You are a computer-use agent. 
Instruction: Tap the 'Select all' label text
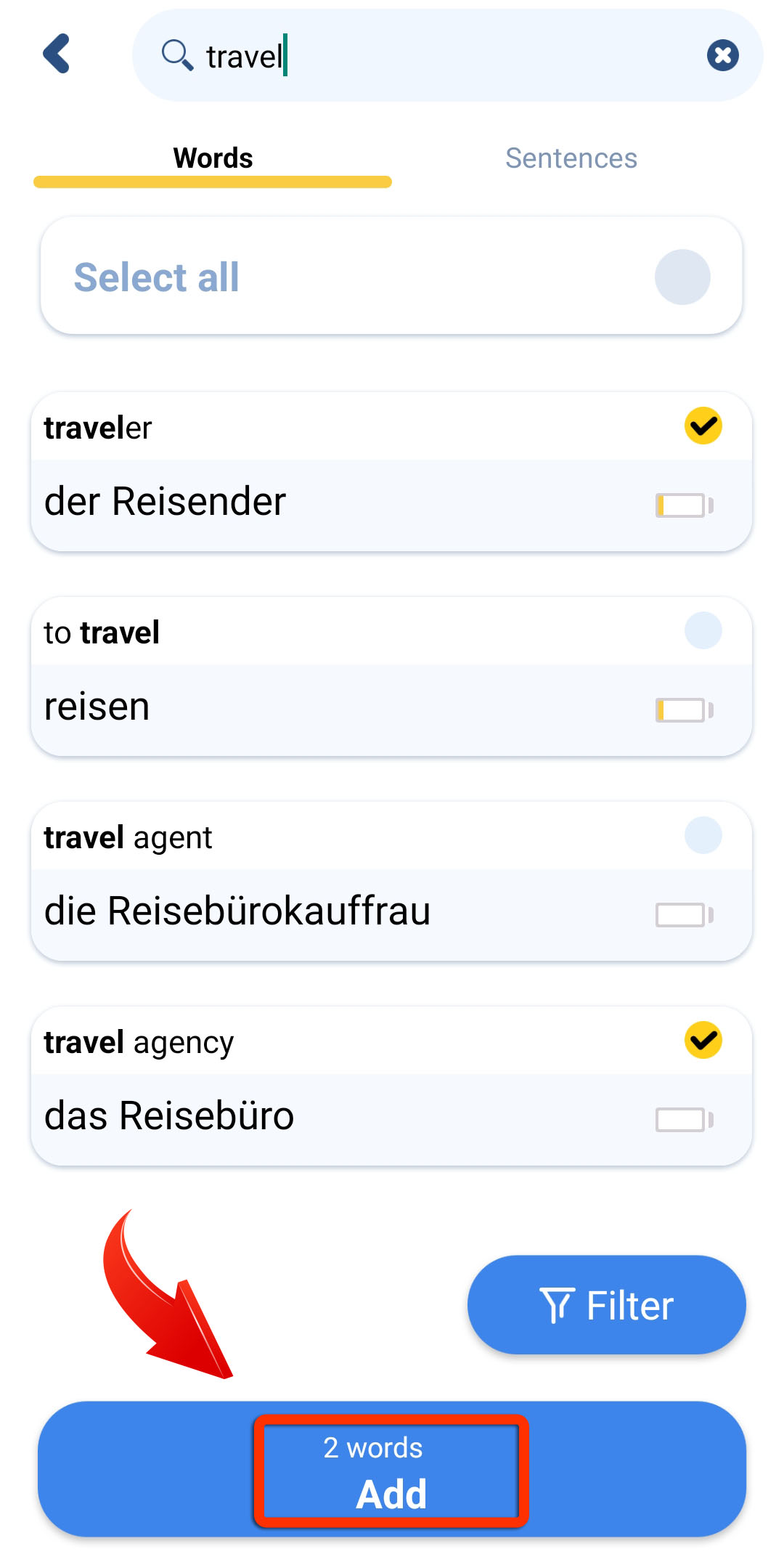click(156, 277)
